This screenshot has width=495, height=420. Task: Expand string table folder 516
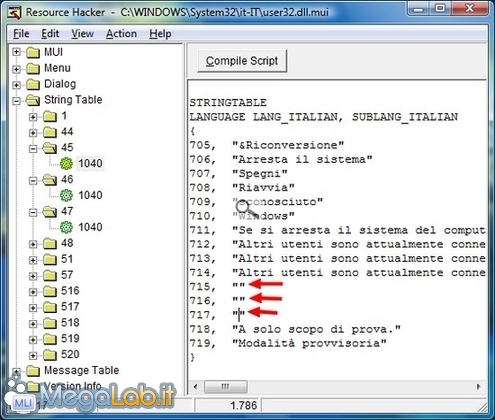(x=33, y=292)
